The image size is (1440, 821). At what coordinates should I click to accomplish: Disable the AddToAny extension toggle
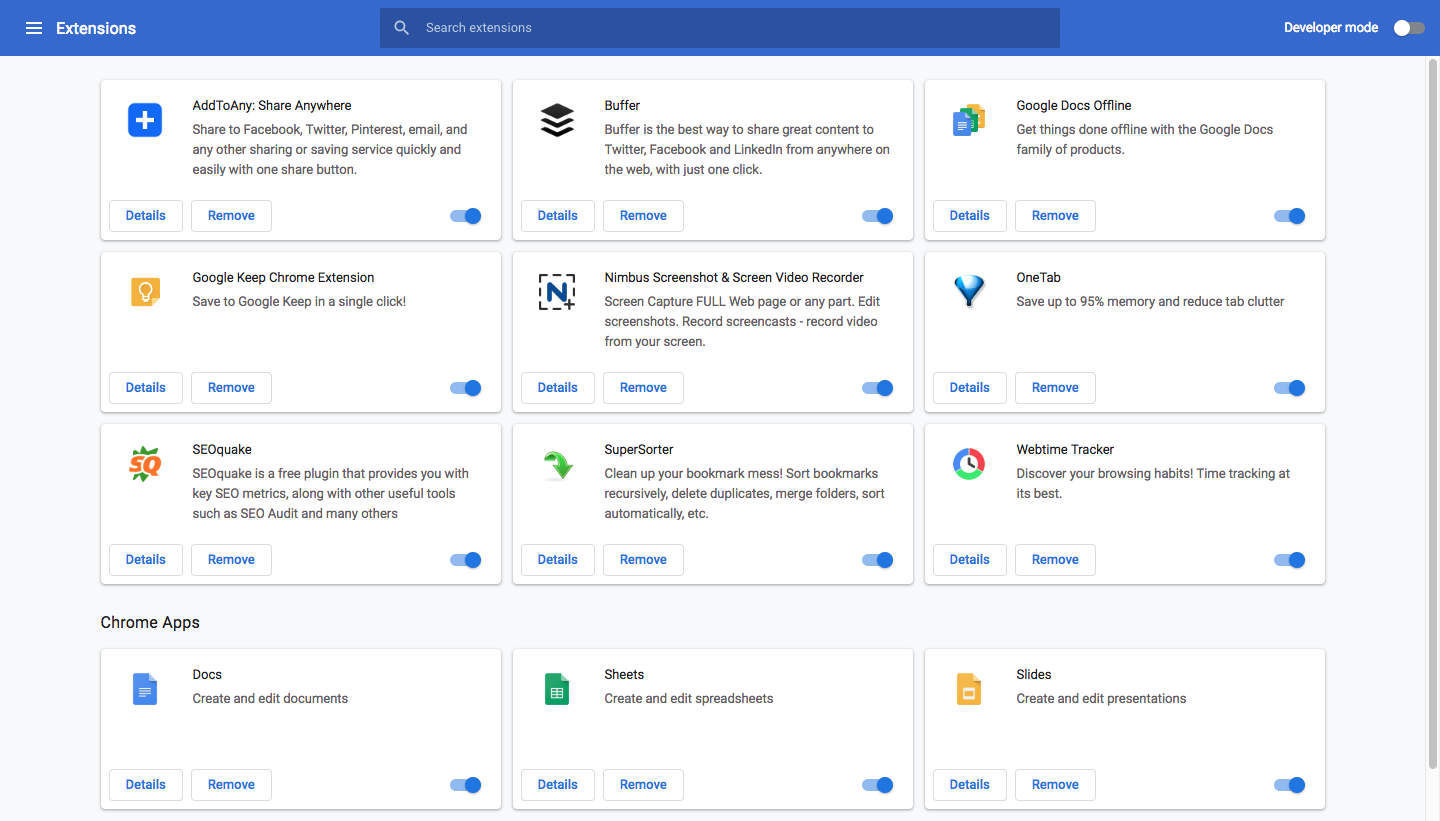466,216
